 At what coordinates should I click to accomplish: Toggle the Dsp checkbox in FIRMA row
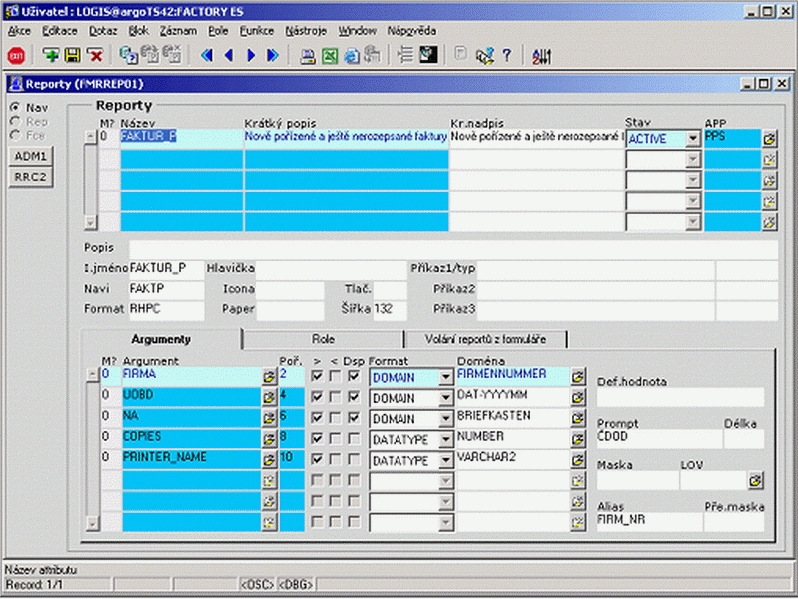pos(354,377)
